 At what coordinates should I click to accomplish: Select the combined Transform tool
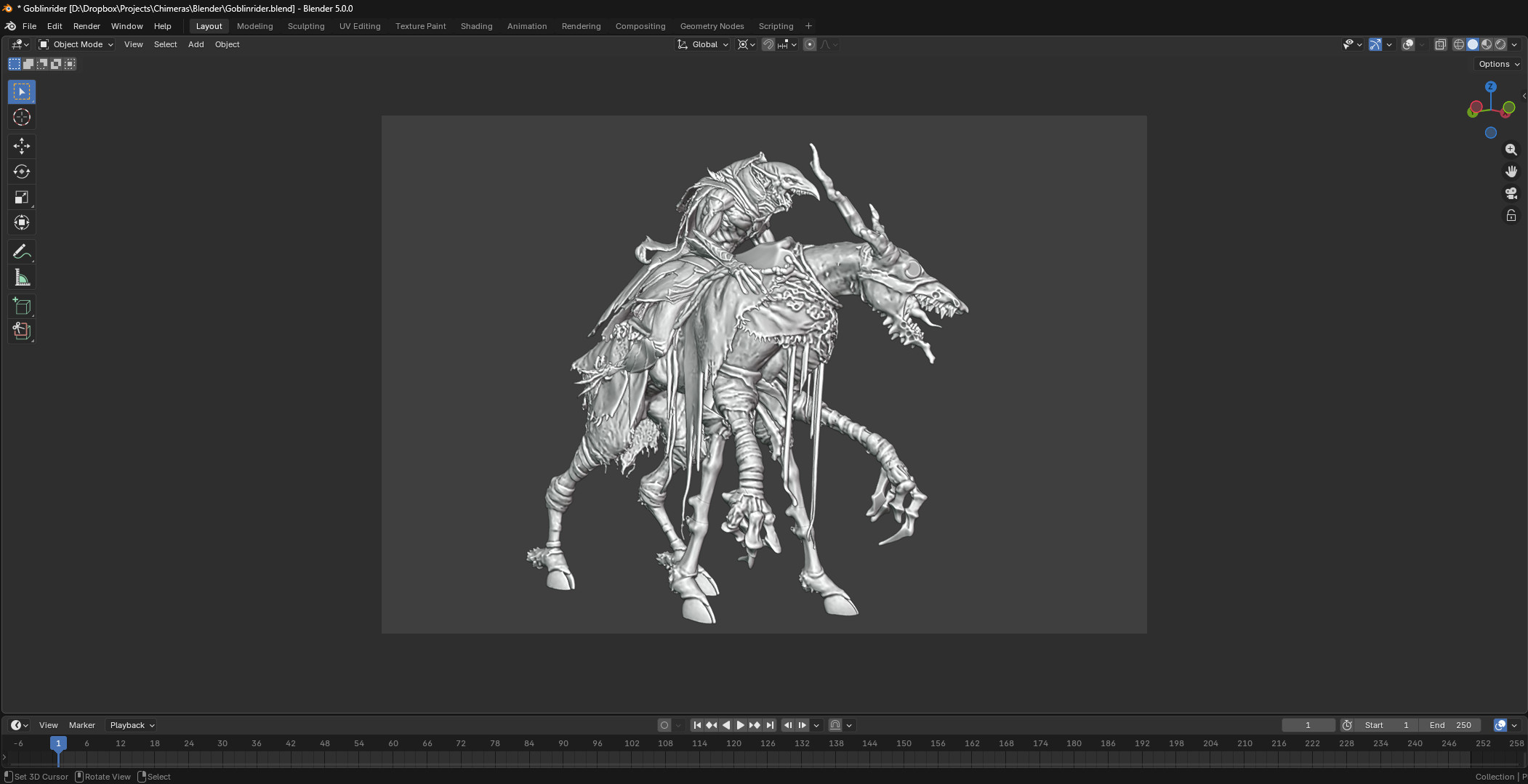point(22,222)
